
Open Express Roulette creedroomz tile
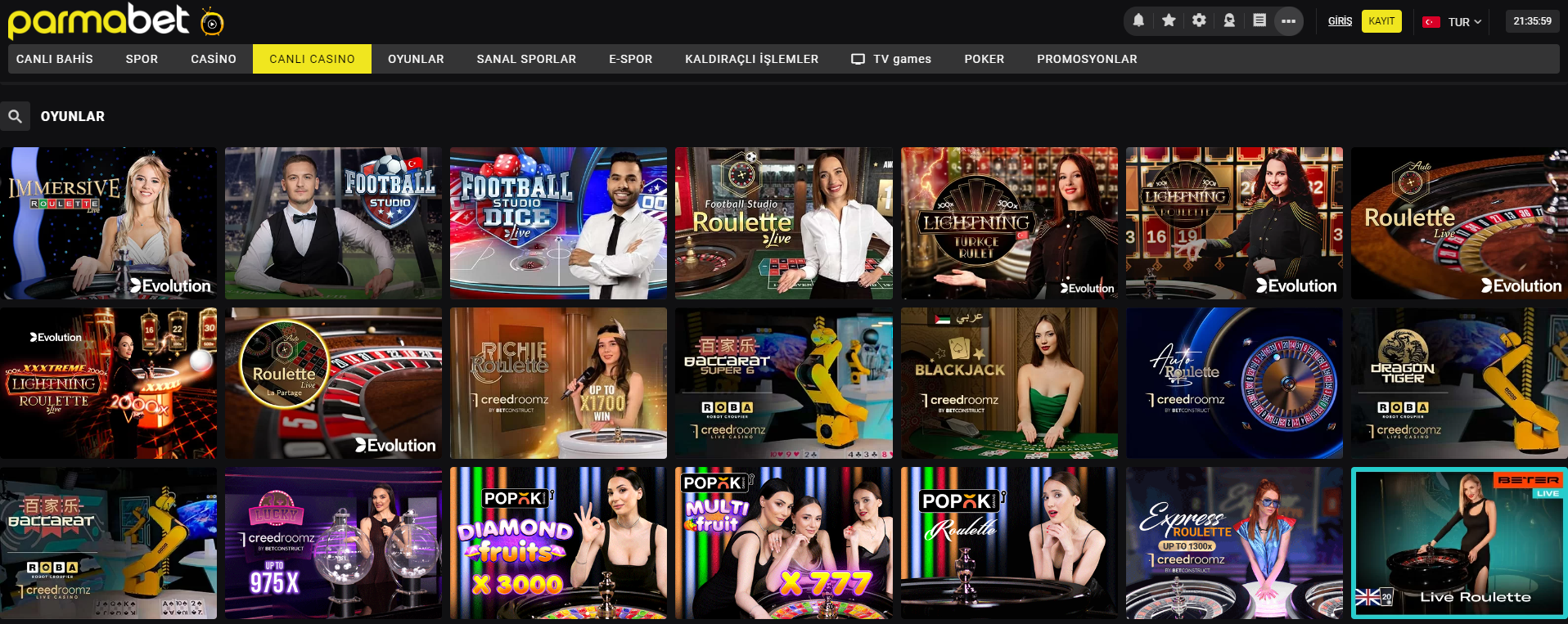(1234, 543)
